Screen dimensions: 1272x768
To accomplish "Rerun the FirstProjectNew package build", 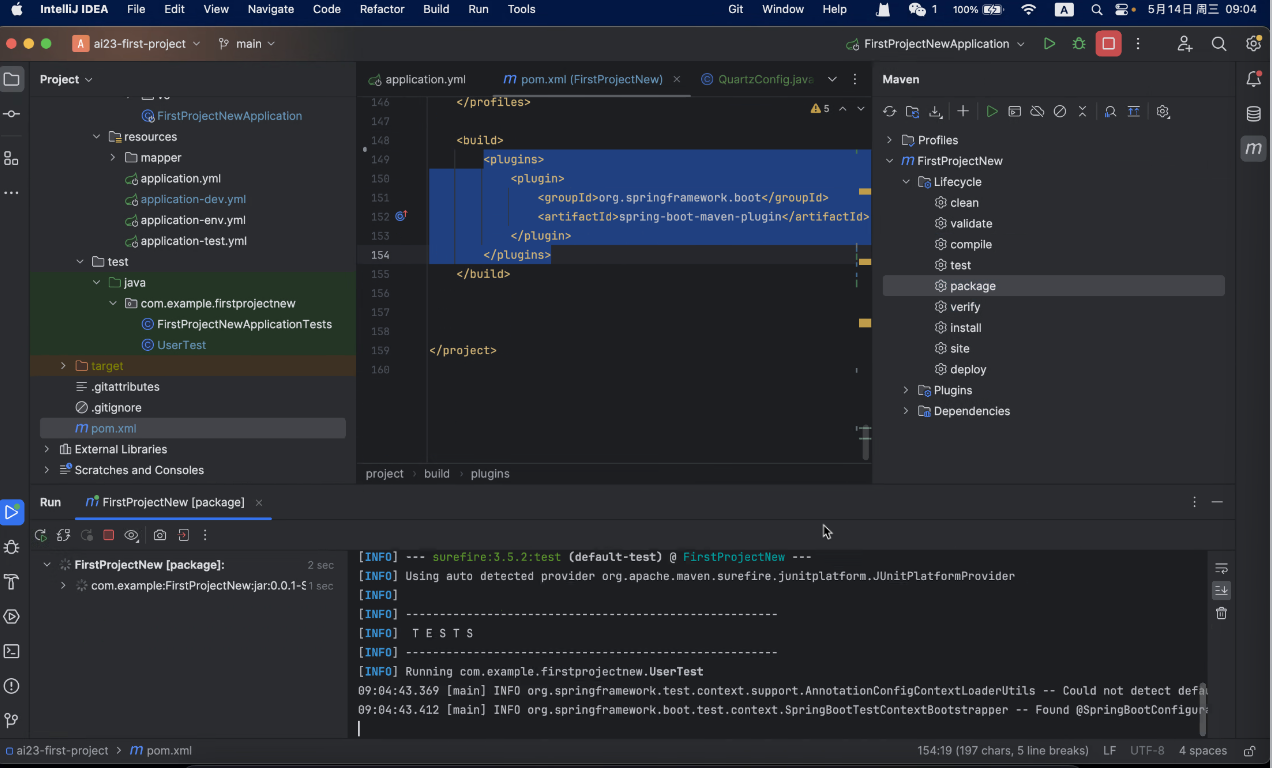I will (x=41, y=536).
